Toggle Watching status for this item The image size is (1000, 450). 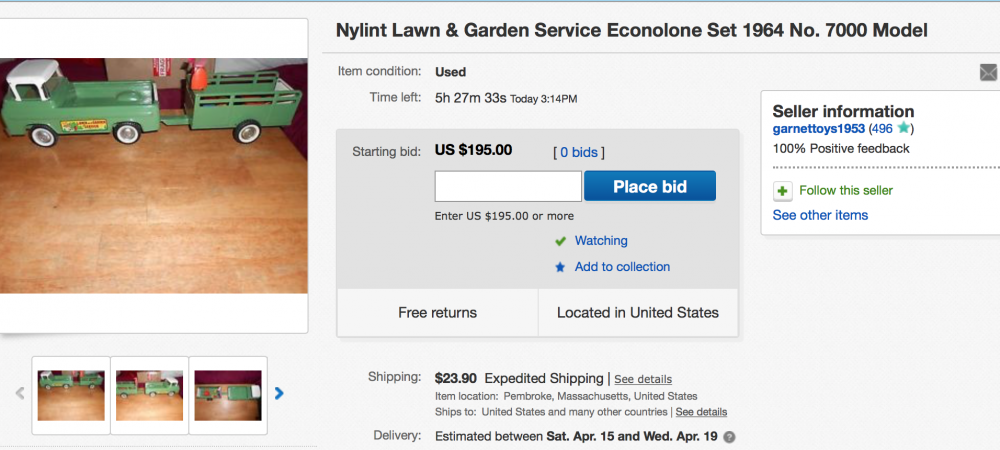pos(600,241)
